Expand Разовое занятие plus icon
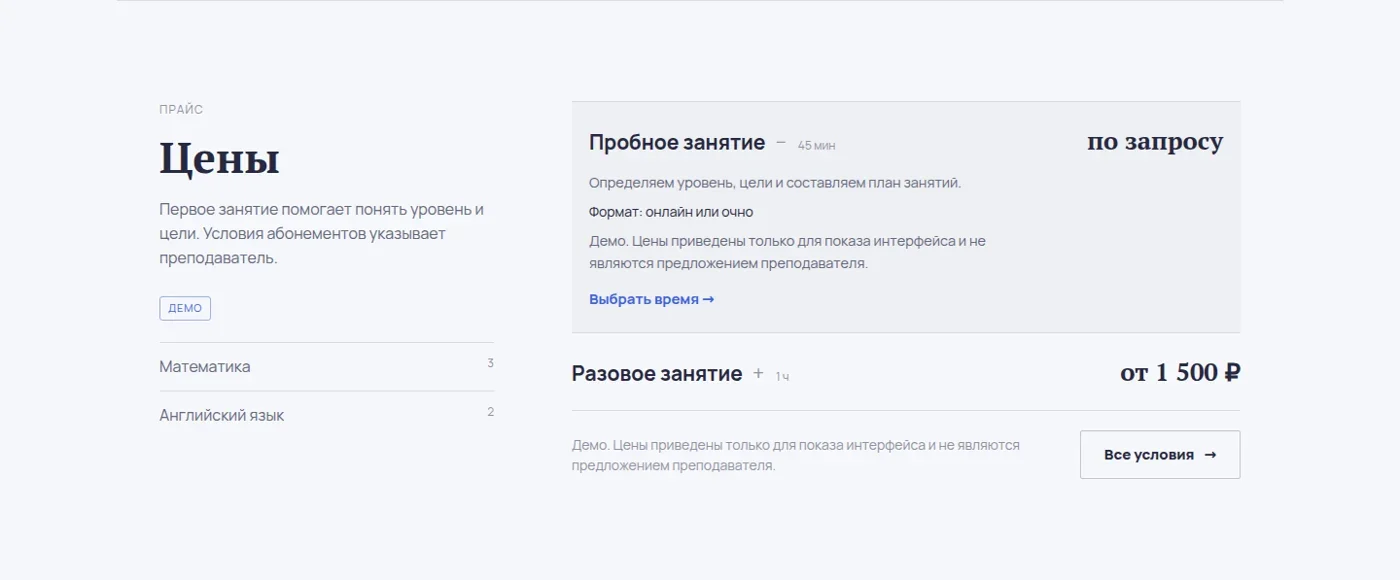1400x580 pixels. pyautogui.click(x=758, y=373)
